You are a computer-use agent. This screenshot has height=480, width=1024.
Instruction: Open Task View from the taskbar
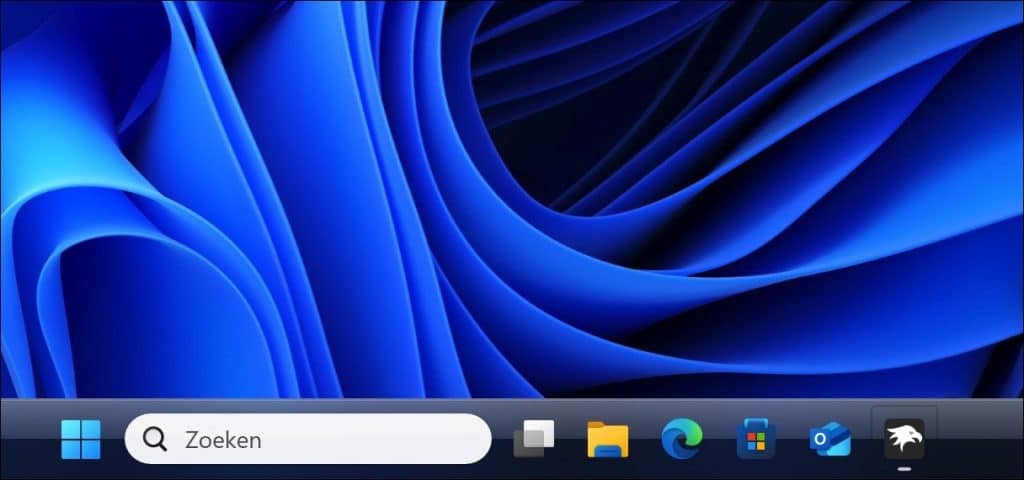click(x=534, y=439)
